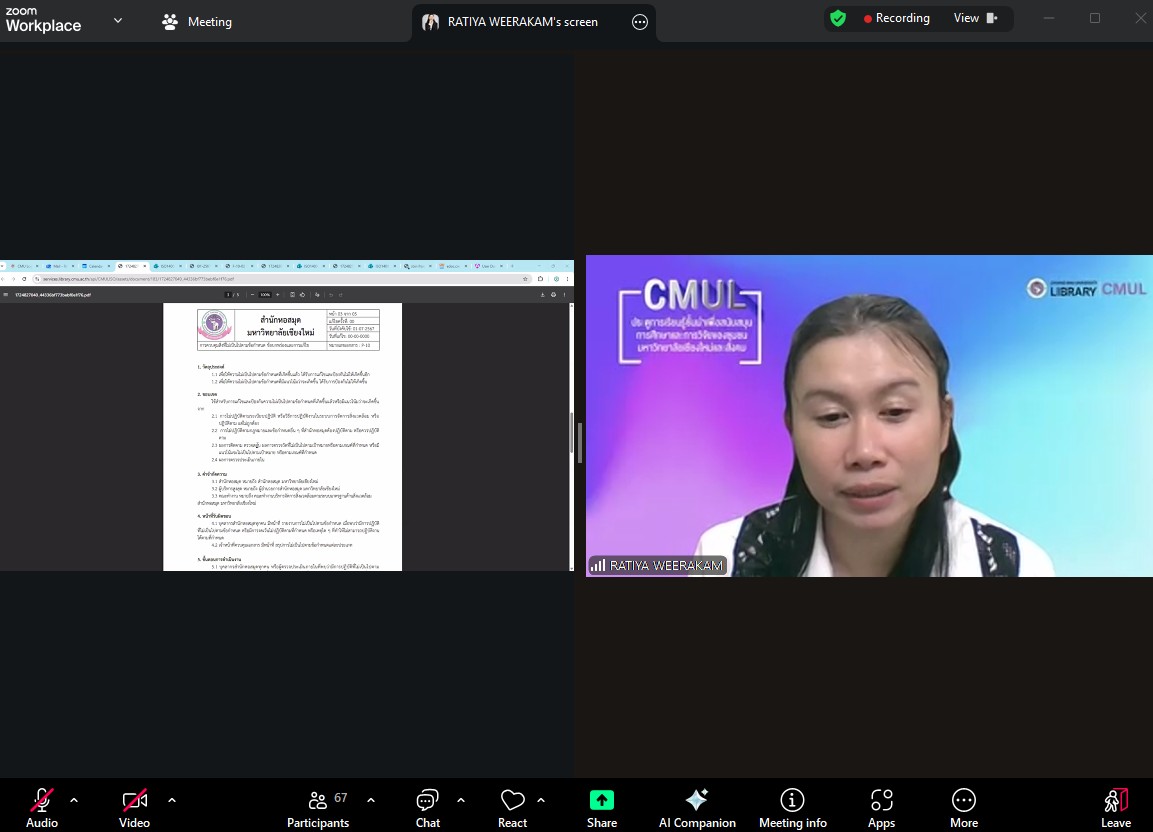This screenshot has height=832, width=1153.
Task: Expand the Chat options chevron
Action: coord(461,800)
